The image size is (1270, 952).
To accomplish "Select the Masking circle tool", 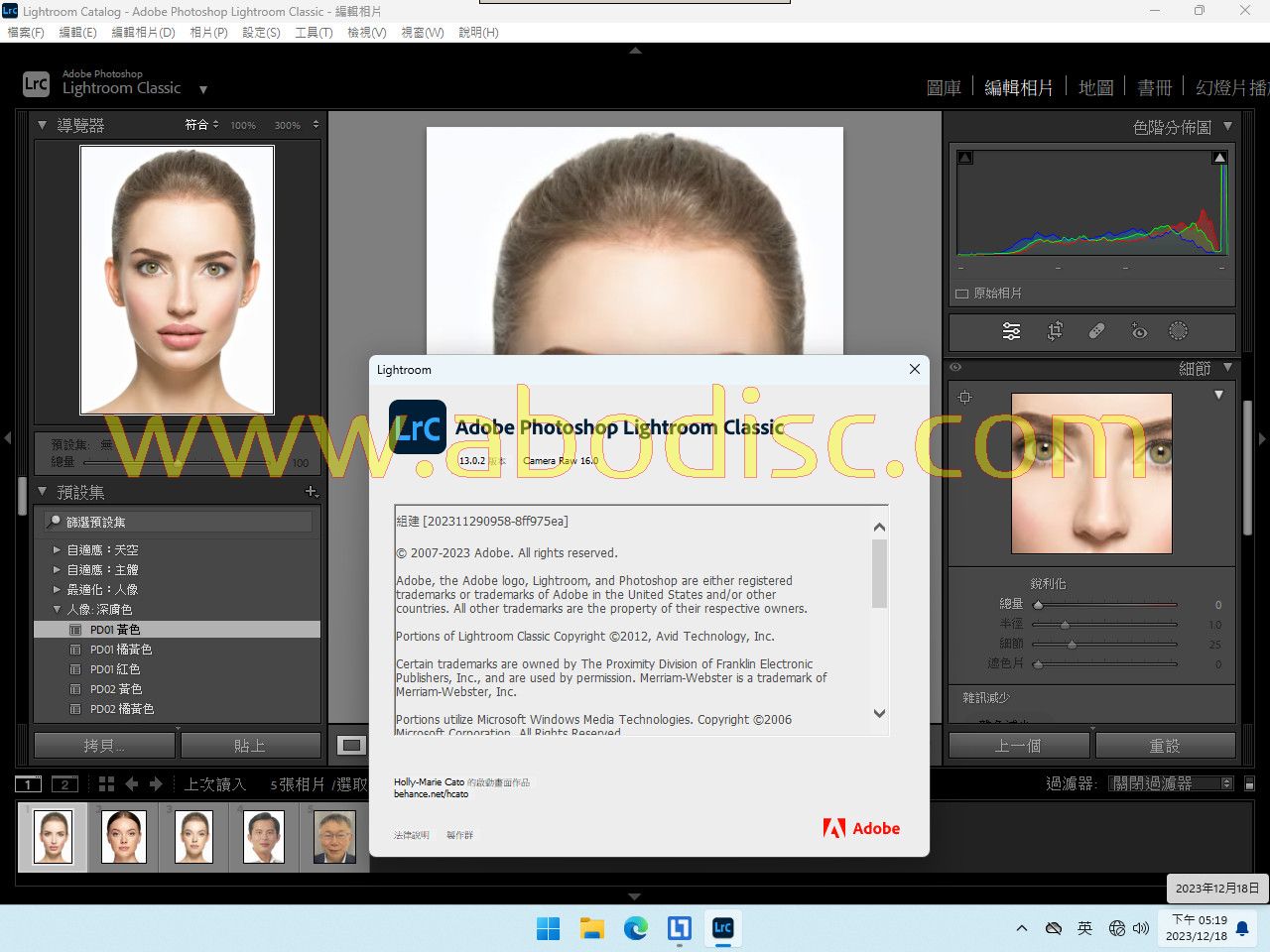I will coord(1178,331).
